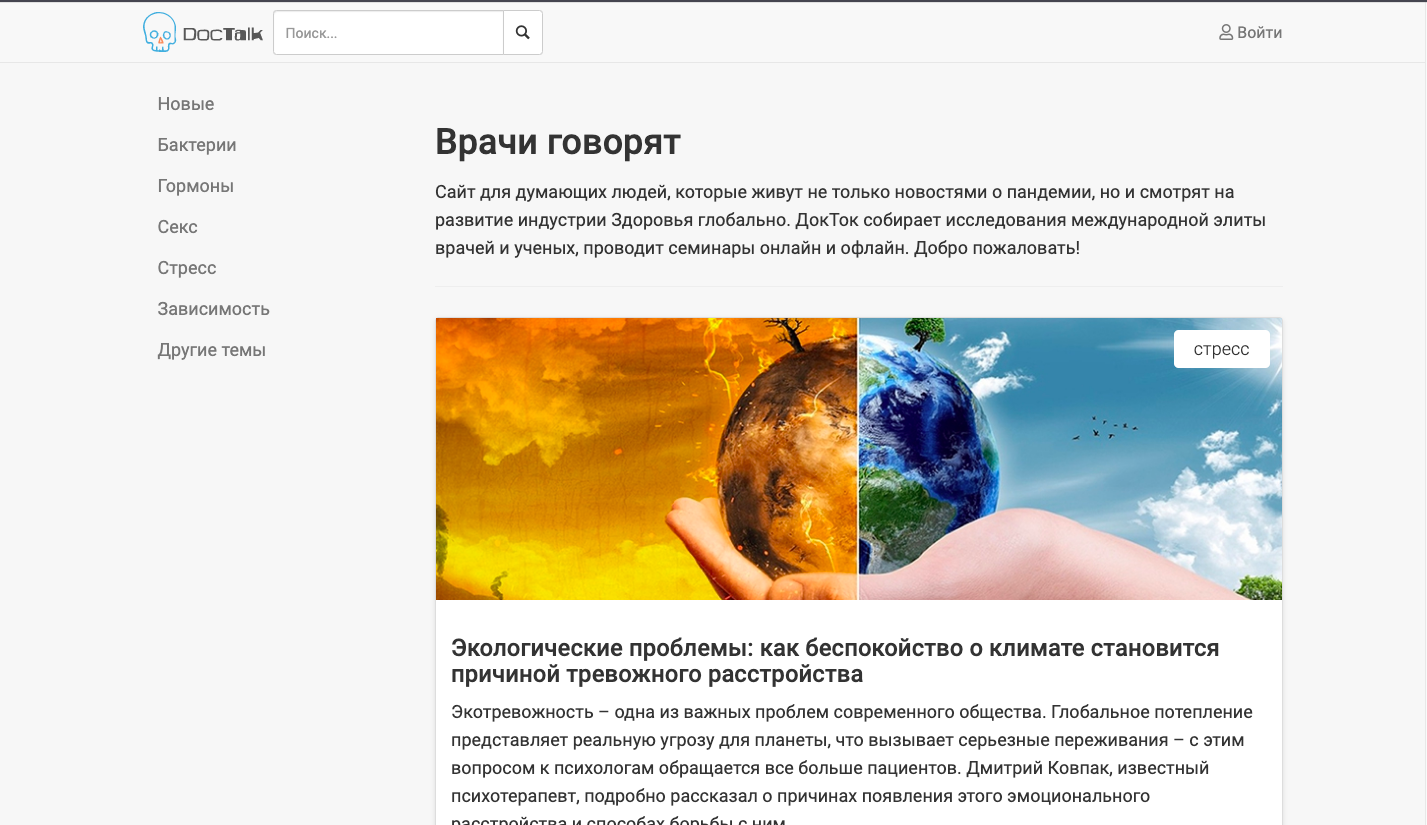Screen dimensions: 1427x825
Task: Click the user icon beside Войти
Action: tap(1226, 33)
